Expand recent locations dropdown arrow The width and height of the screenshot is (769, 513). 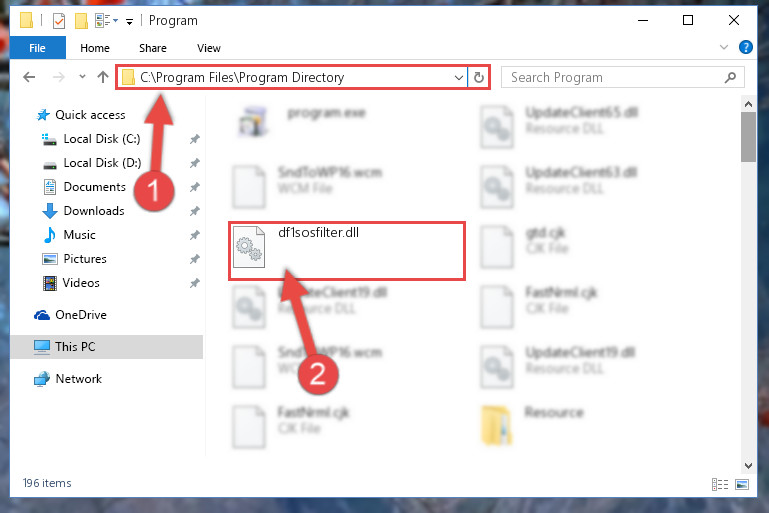82,77
